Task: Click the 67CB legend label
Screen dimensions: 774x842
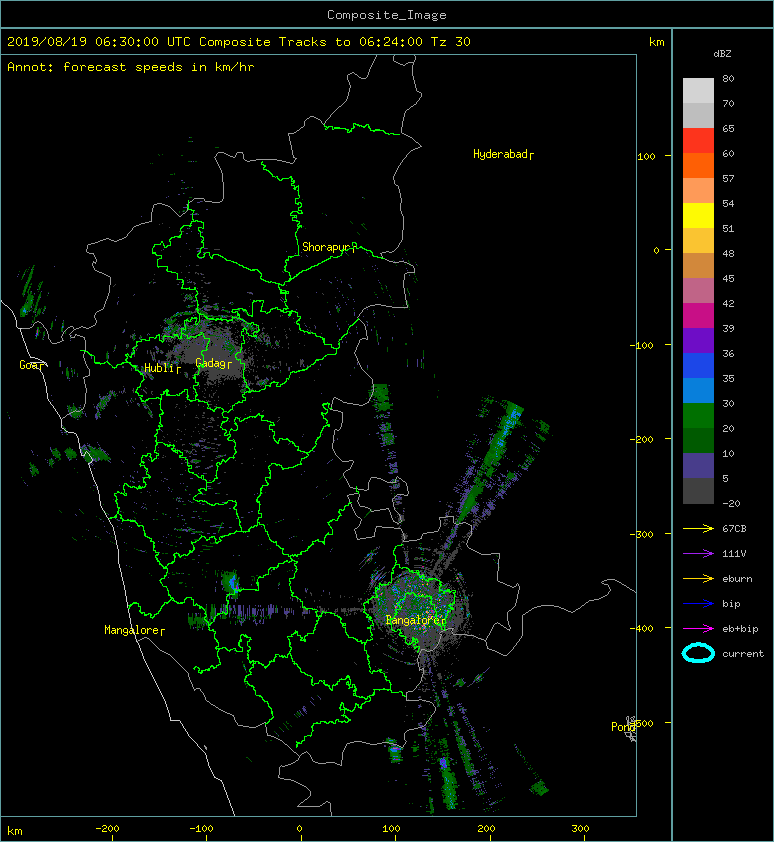Action: [x=734, y=528]
